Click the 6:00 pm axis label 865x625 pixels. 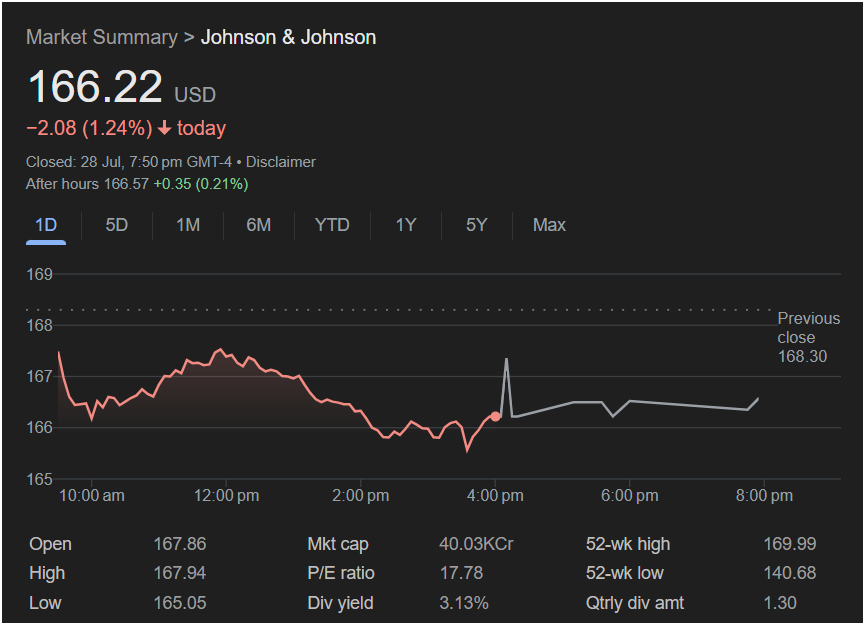pyautogui.click(x=629, y=495)
